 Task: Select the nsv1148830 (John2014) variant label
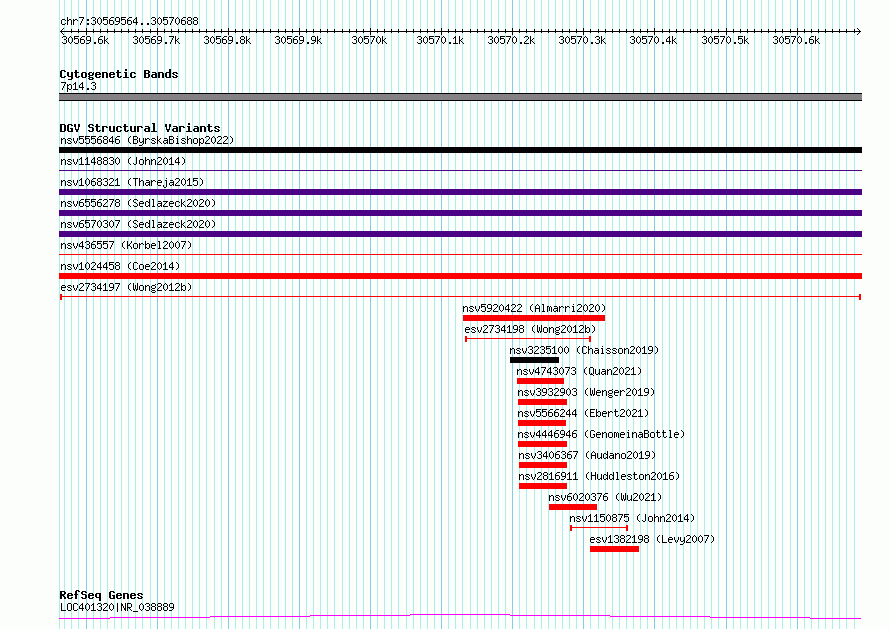[123, 161]
